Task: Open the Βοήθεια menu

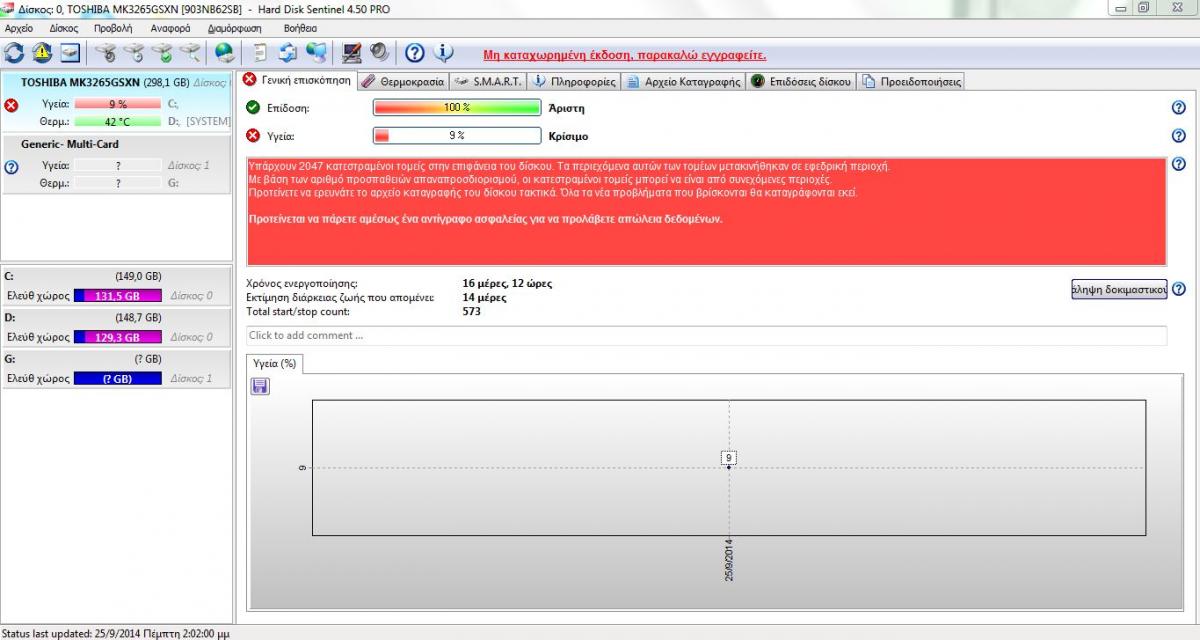Action: (x=301, y=28)
